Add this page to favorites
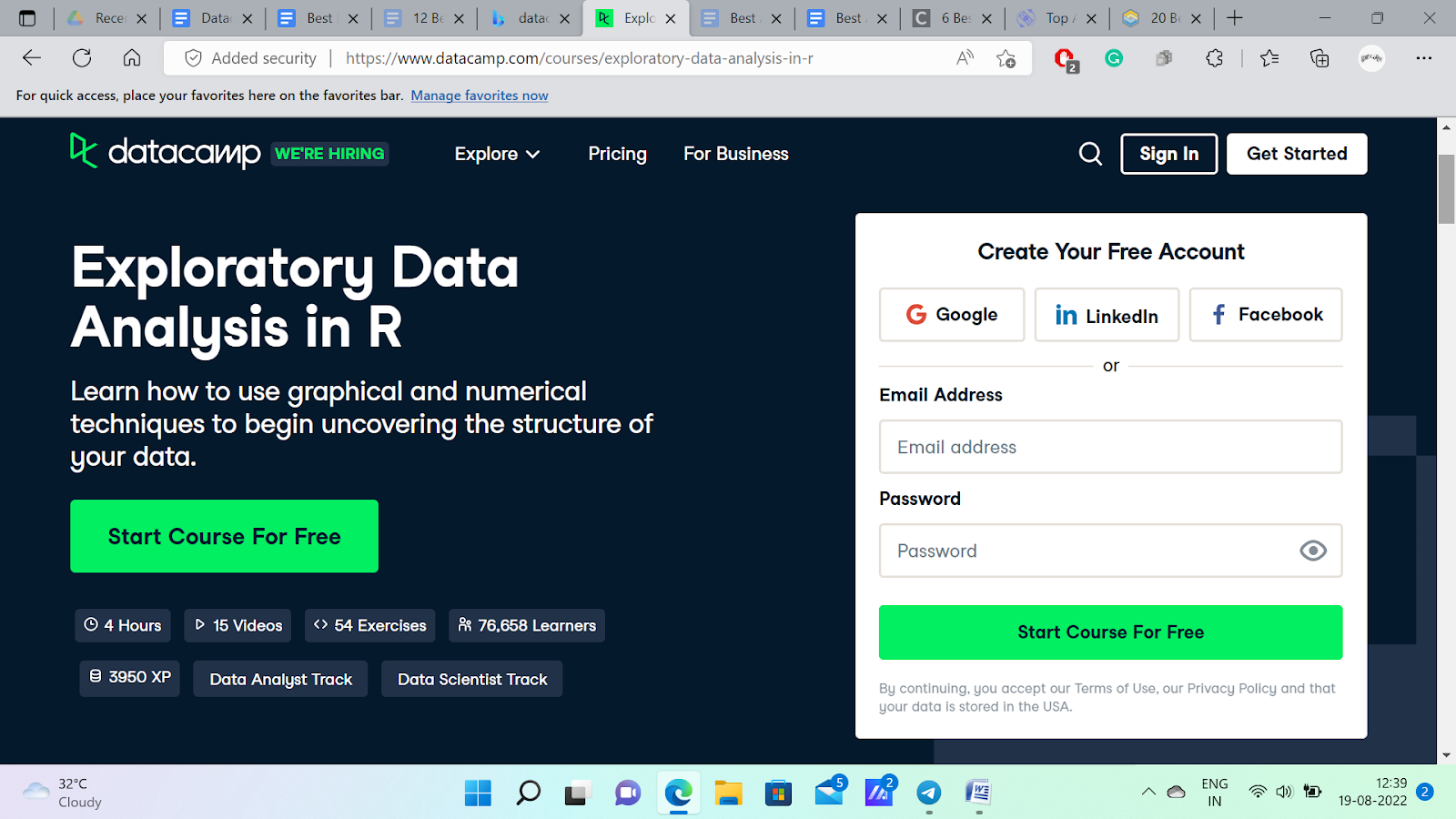The height and width of the screenshot is (819, 1456). click(1006, 58)
